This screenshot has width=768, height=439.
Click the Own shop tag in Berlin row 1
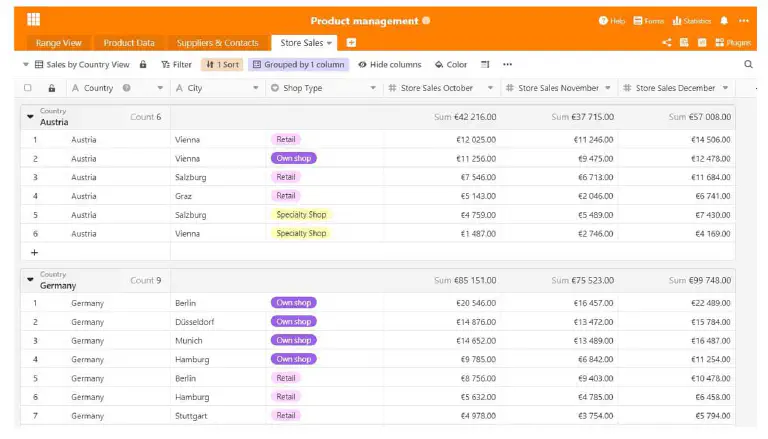(293, 303)
